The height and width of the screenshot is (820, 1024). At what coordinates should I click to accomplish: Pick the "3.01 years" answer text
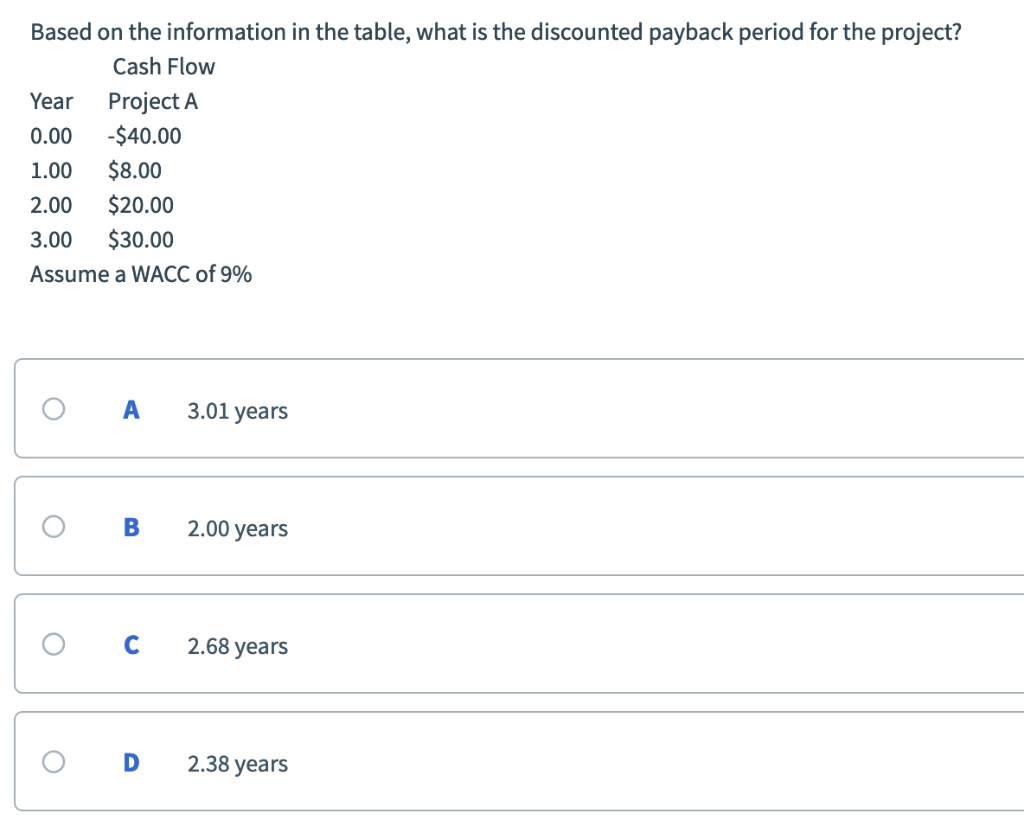[x=237, y=411]
